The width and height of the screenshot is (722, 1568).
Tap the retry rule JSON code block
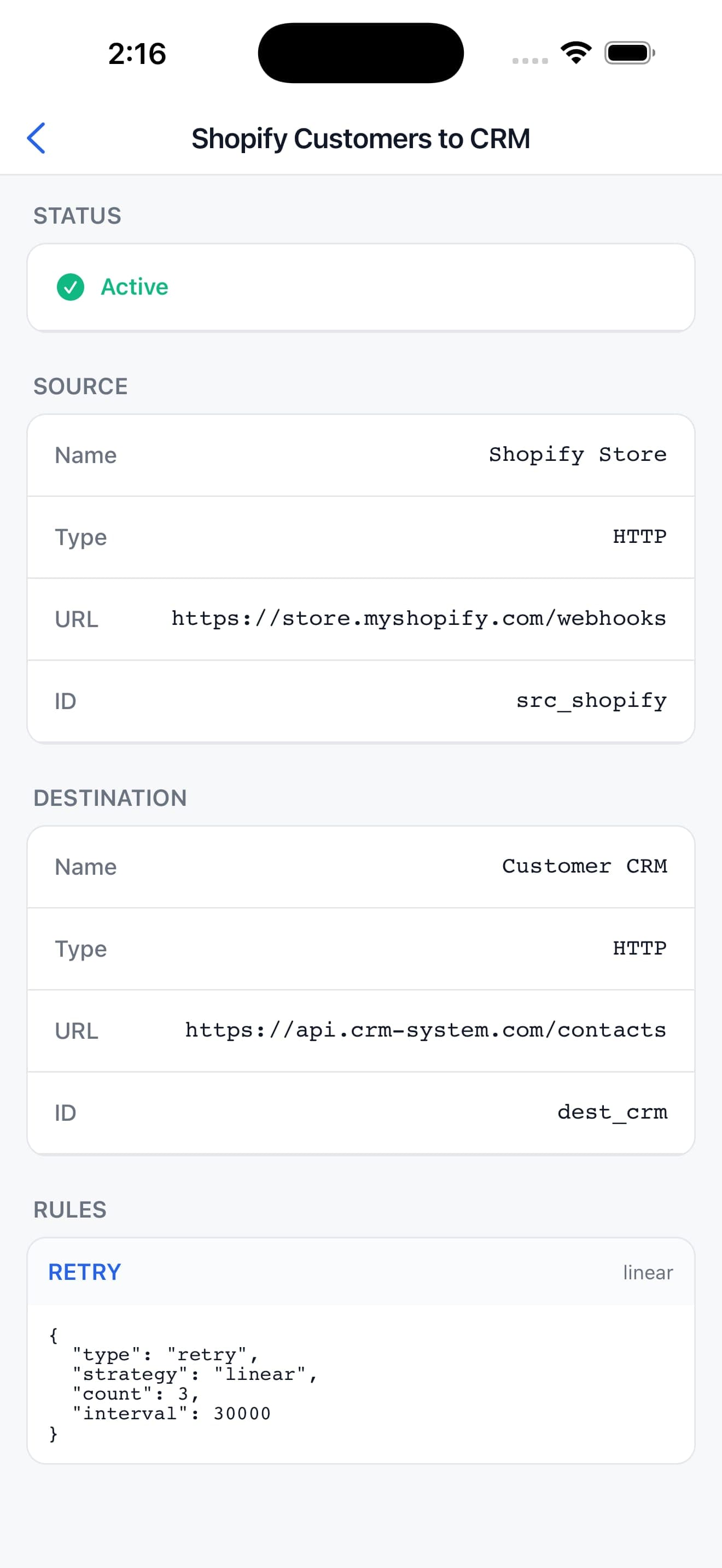coord(361,1384)
